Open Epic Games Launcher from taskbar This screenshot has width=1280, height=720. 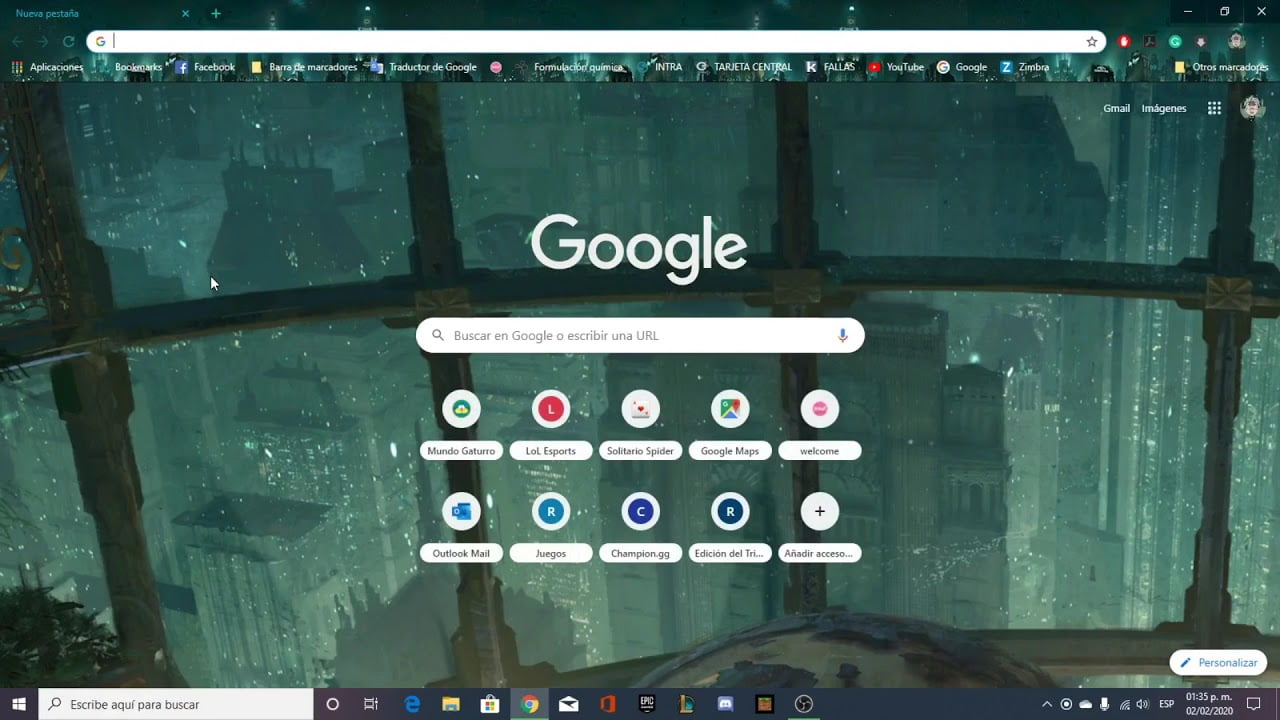pyautogui.click(x=647, y=704)
